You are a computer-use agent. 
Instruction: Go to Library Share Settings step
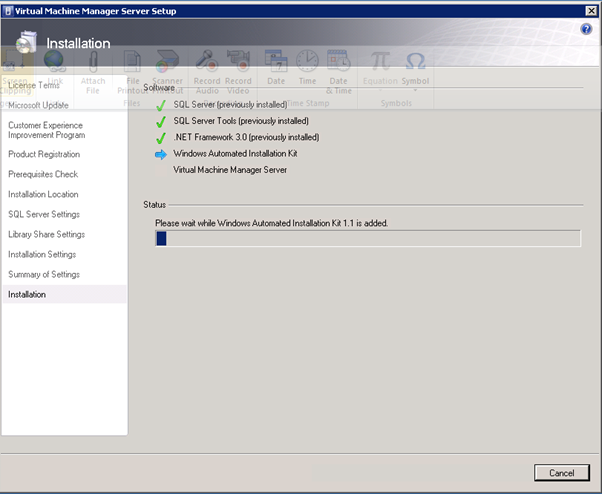(x=46, y=234)
